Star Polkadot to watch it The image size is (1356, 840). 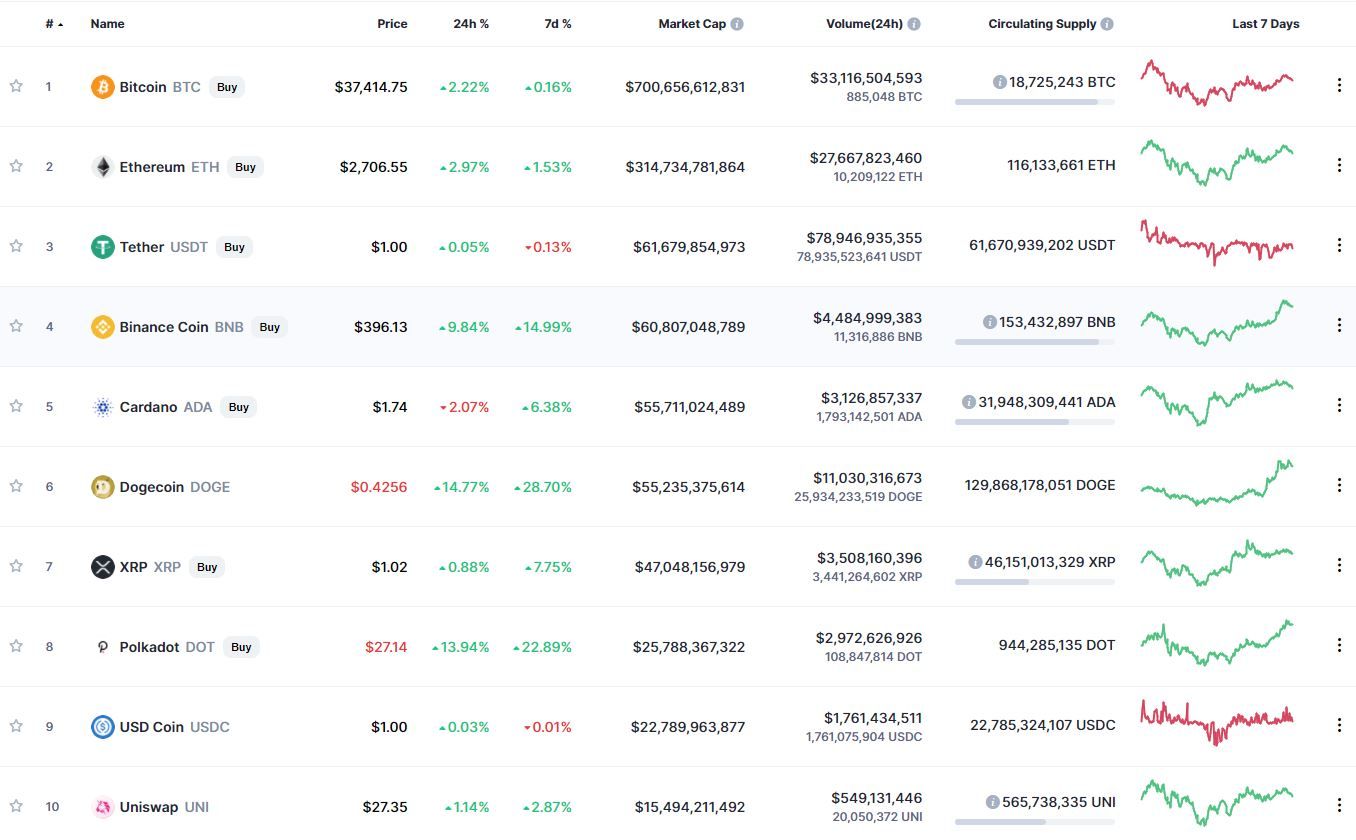16,646
